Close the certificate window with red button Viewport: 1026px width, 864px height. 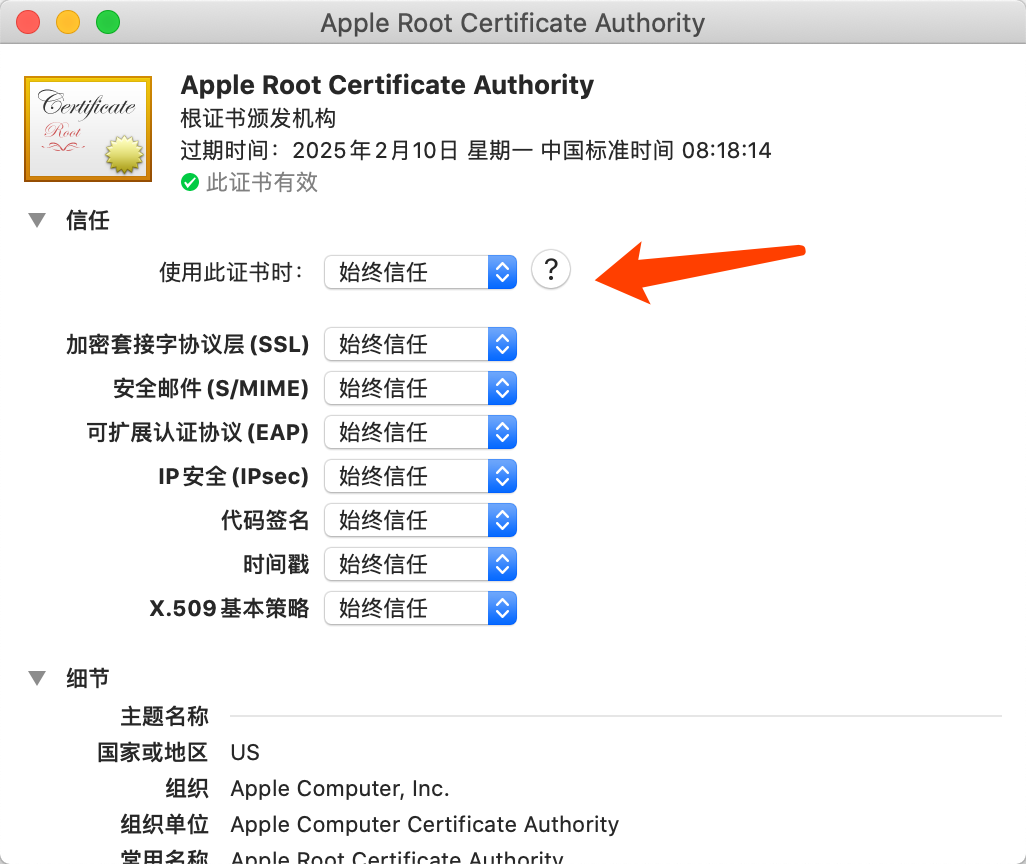tap(28, 22)
